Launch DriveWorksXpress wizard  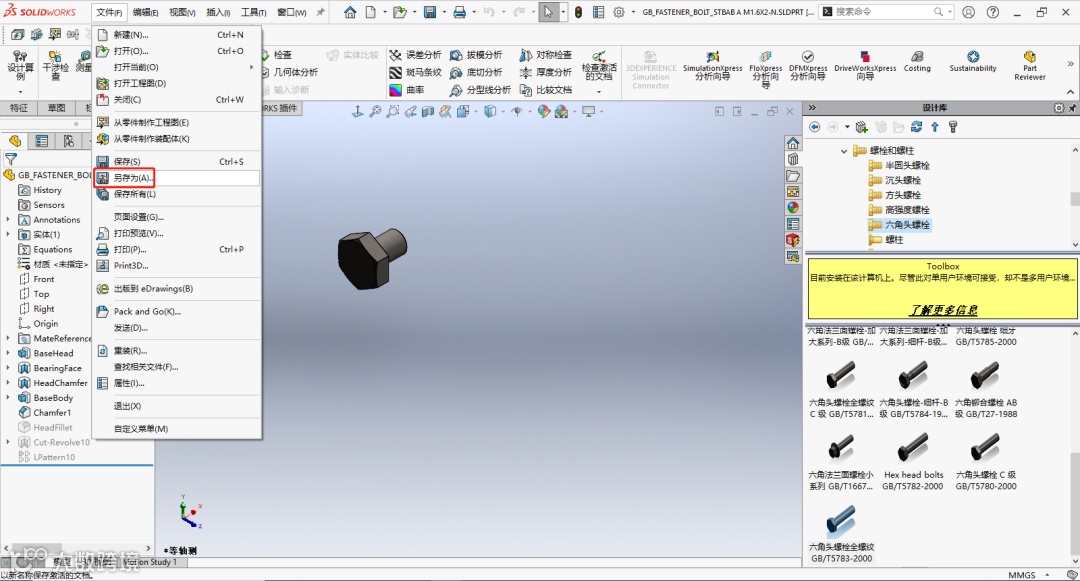pyautogui.click(x=865, y=65)
